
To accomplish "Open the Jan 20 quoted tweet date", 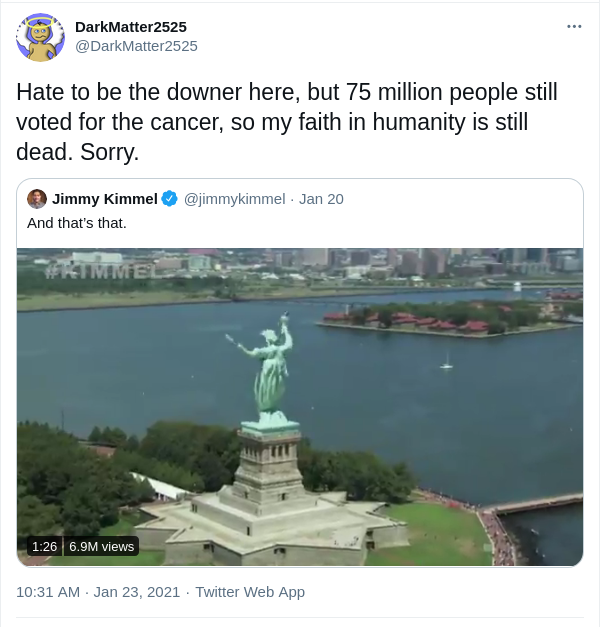I will click(321, 199).
